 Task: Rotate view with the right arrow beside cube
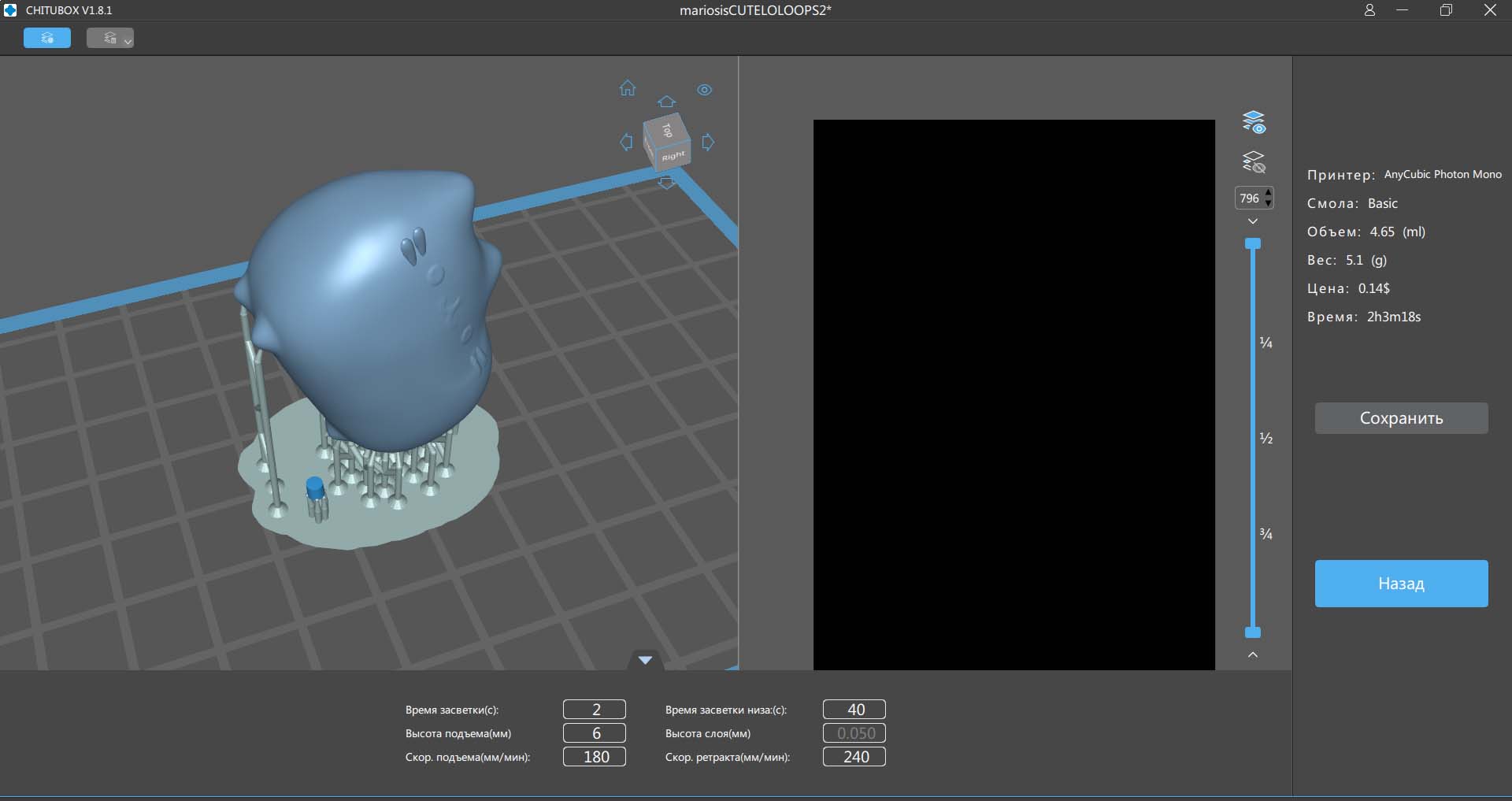coord(708,143)
